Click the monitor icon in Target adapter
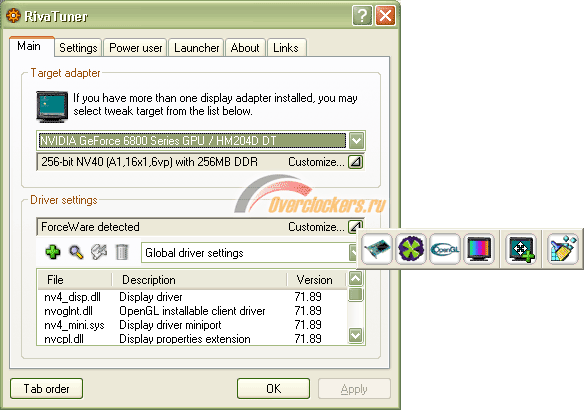Image resolution: width=584 pixels, height=410 pixels. (x=52, y=107)
